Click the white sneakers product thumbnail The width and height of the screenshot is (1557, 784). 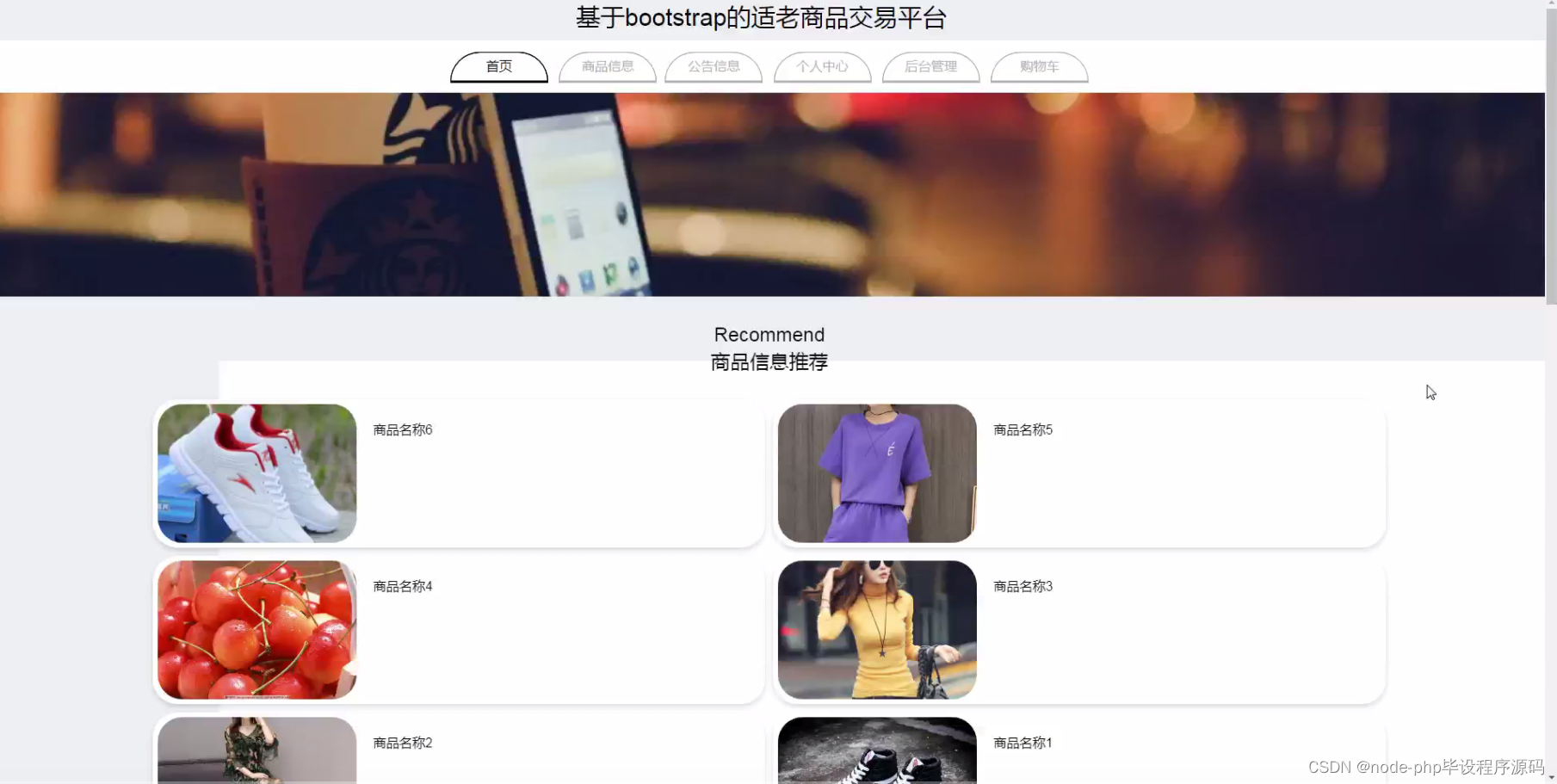pyautogui.click(x=256, y=473)
